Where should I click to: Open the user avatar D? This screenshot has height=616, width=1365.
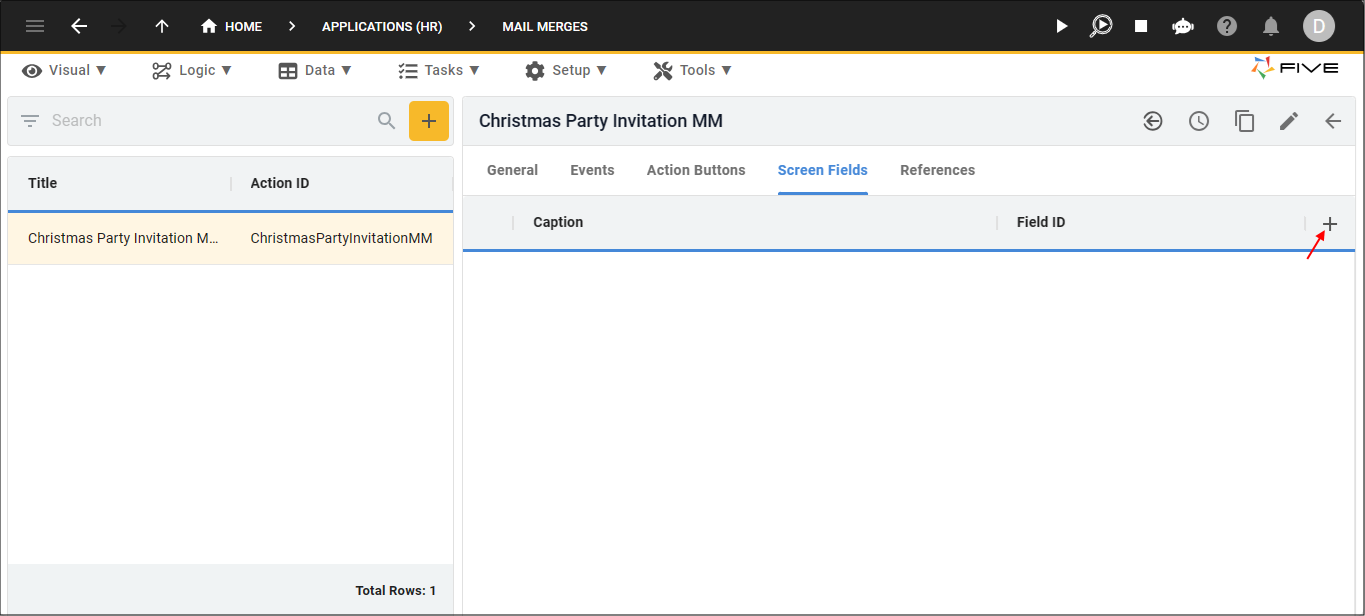tap(1319, 26)
